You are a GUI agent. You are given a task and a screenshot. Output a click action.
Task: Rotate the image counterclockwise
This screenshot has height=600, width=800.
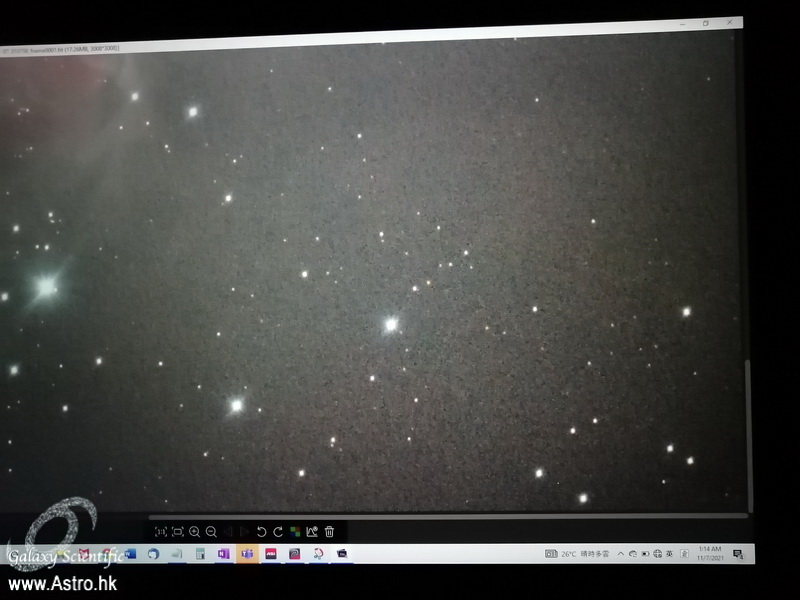coord(261,532)
